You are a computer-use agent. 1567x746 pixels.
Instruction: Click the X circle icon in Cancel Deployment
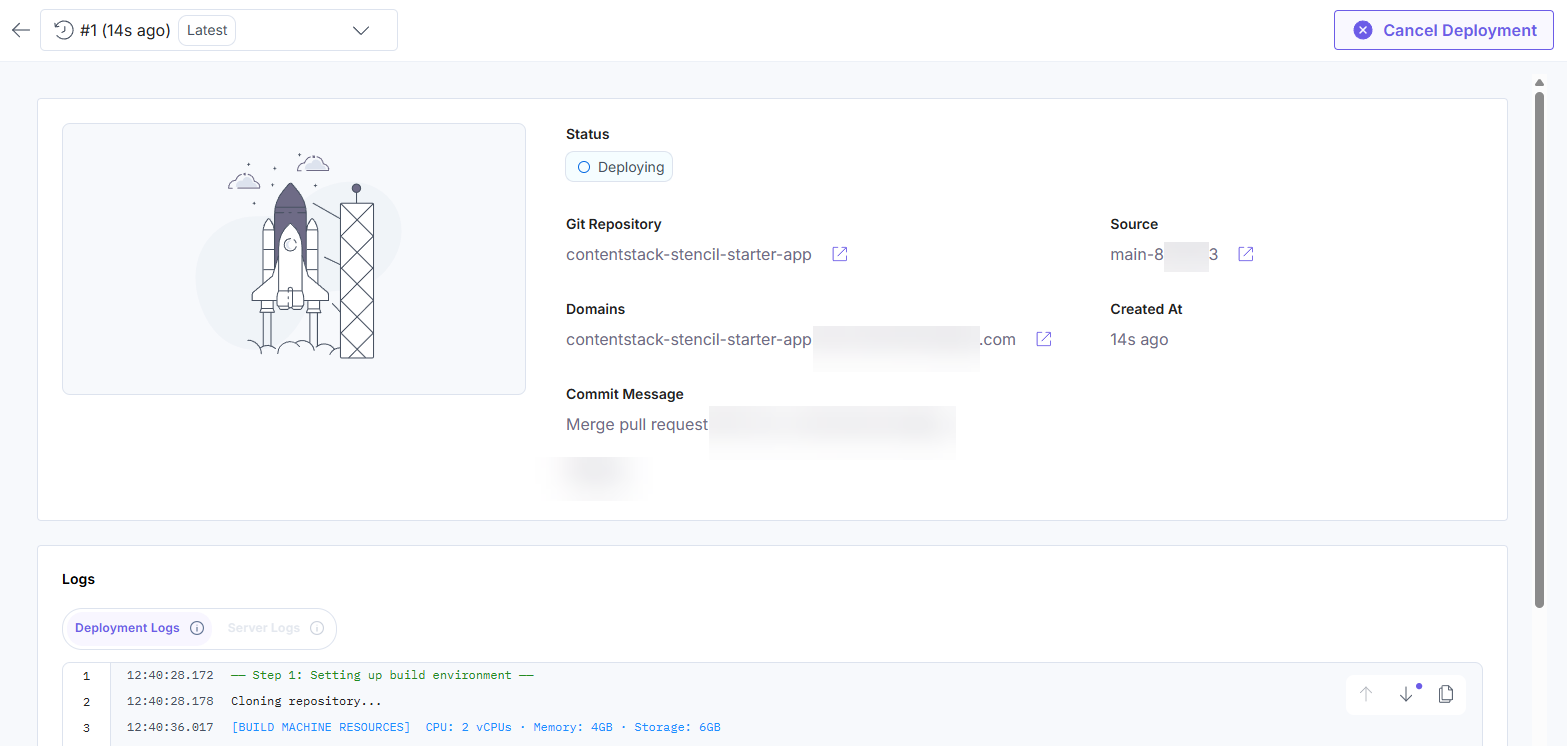point(1362,30)
